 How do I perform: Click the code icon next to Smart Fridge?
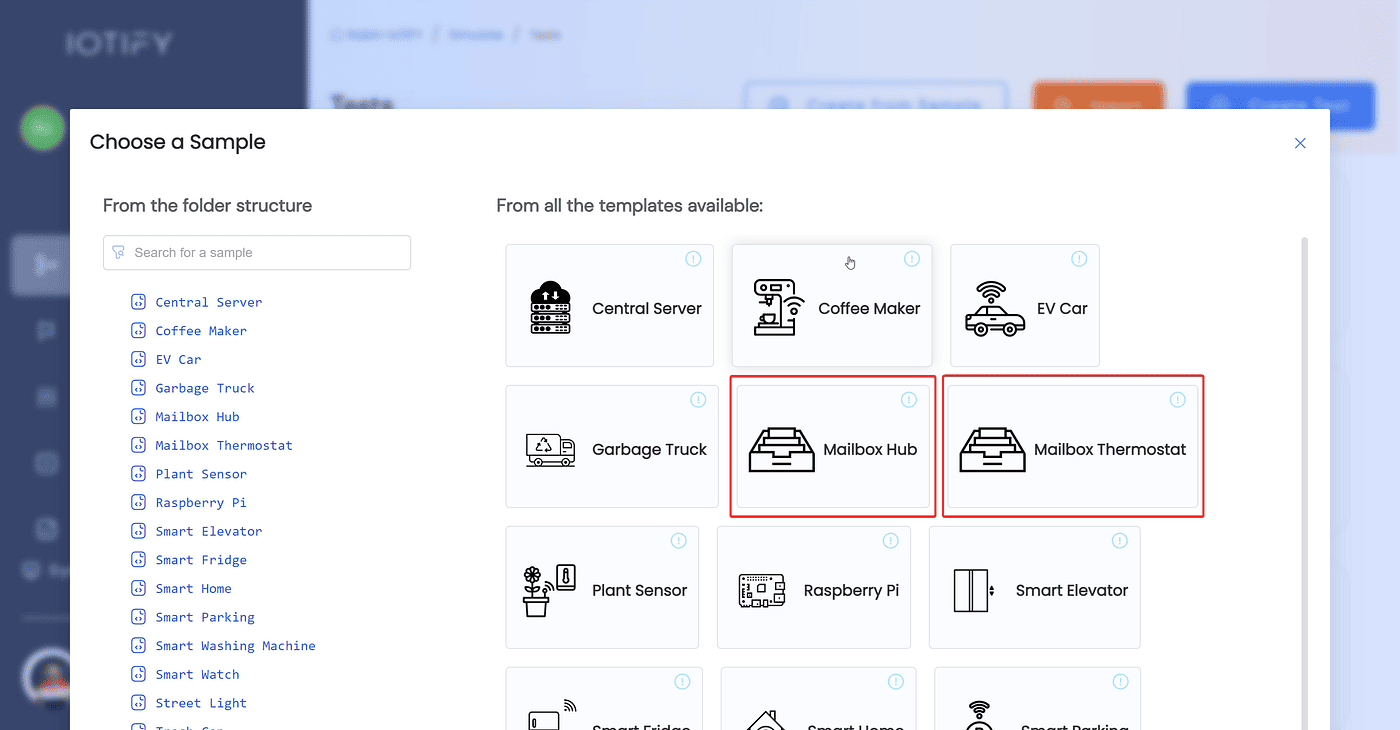tap(138, 559)
